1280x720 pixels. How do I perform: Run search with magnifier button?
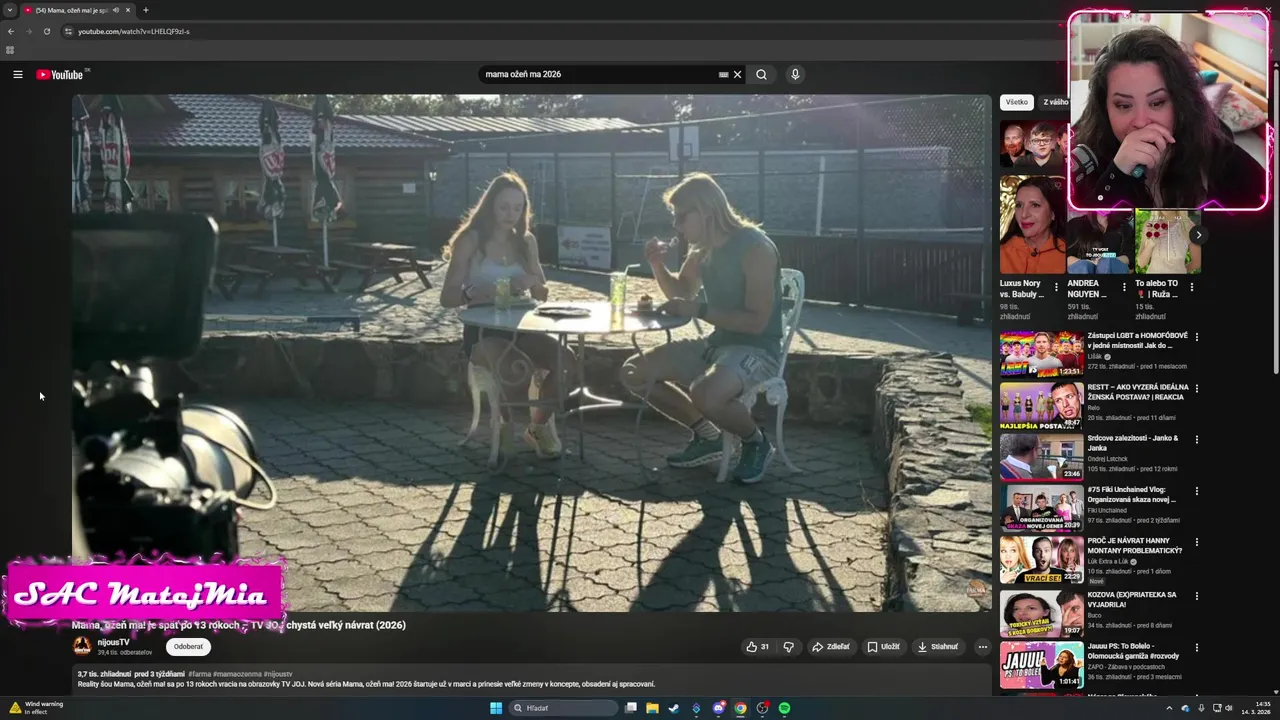761,74
